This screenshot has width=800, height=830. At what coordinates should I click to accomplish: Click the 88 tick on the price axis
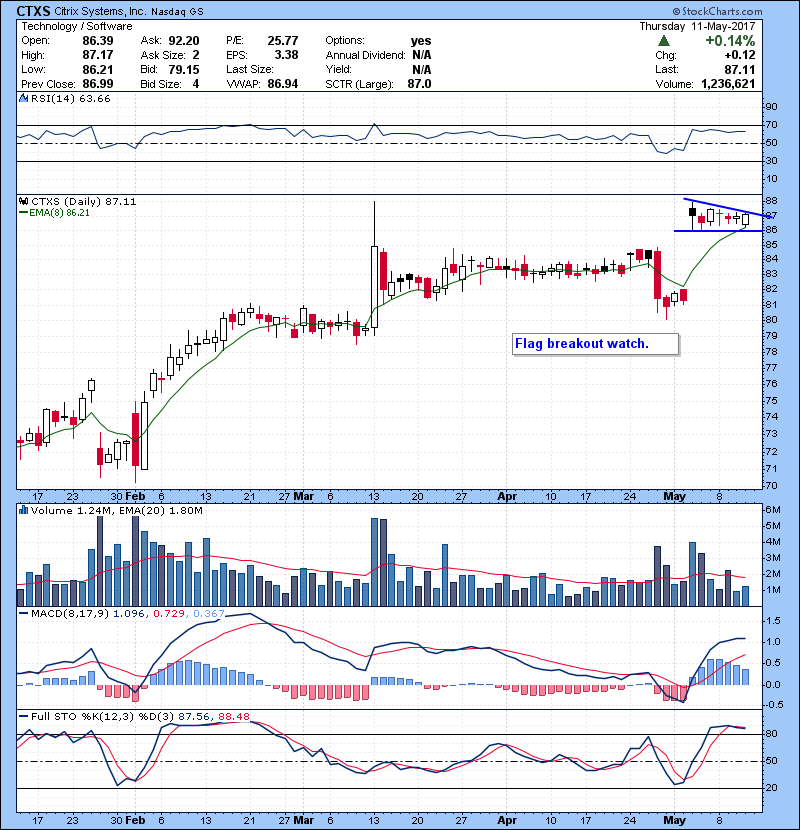click(x=771, y=201)
